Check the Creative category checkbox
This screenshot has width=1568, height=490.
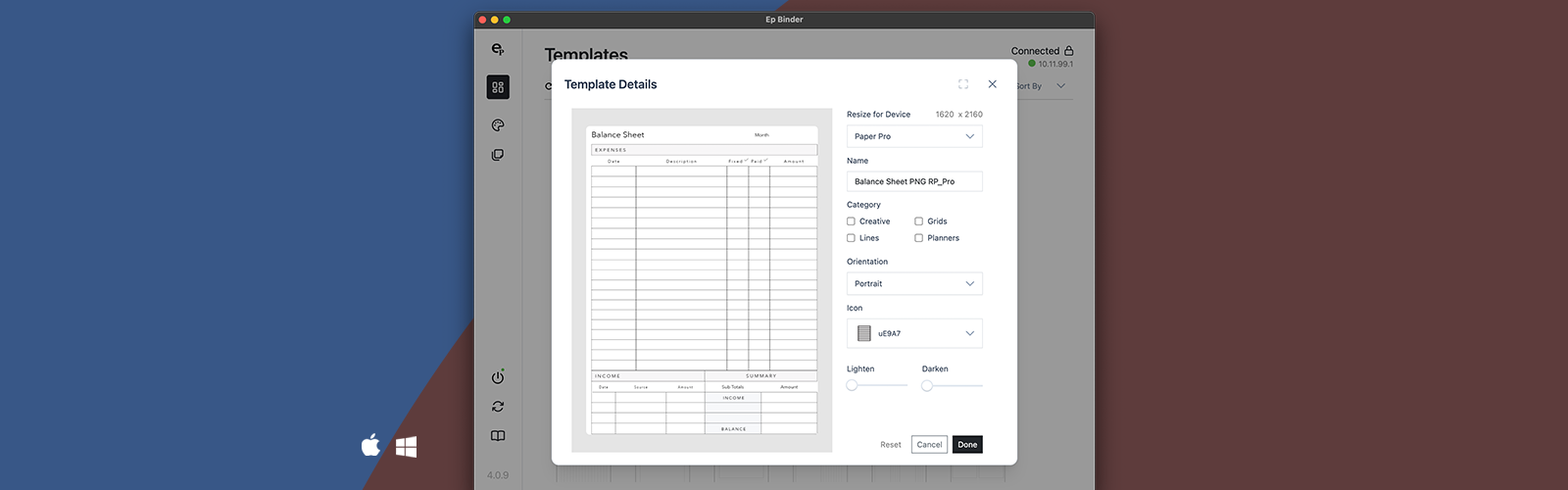tap(852, 221)
